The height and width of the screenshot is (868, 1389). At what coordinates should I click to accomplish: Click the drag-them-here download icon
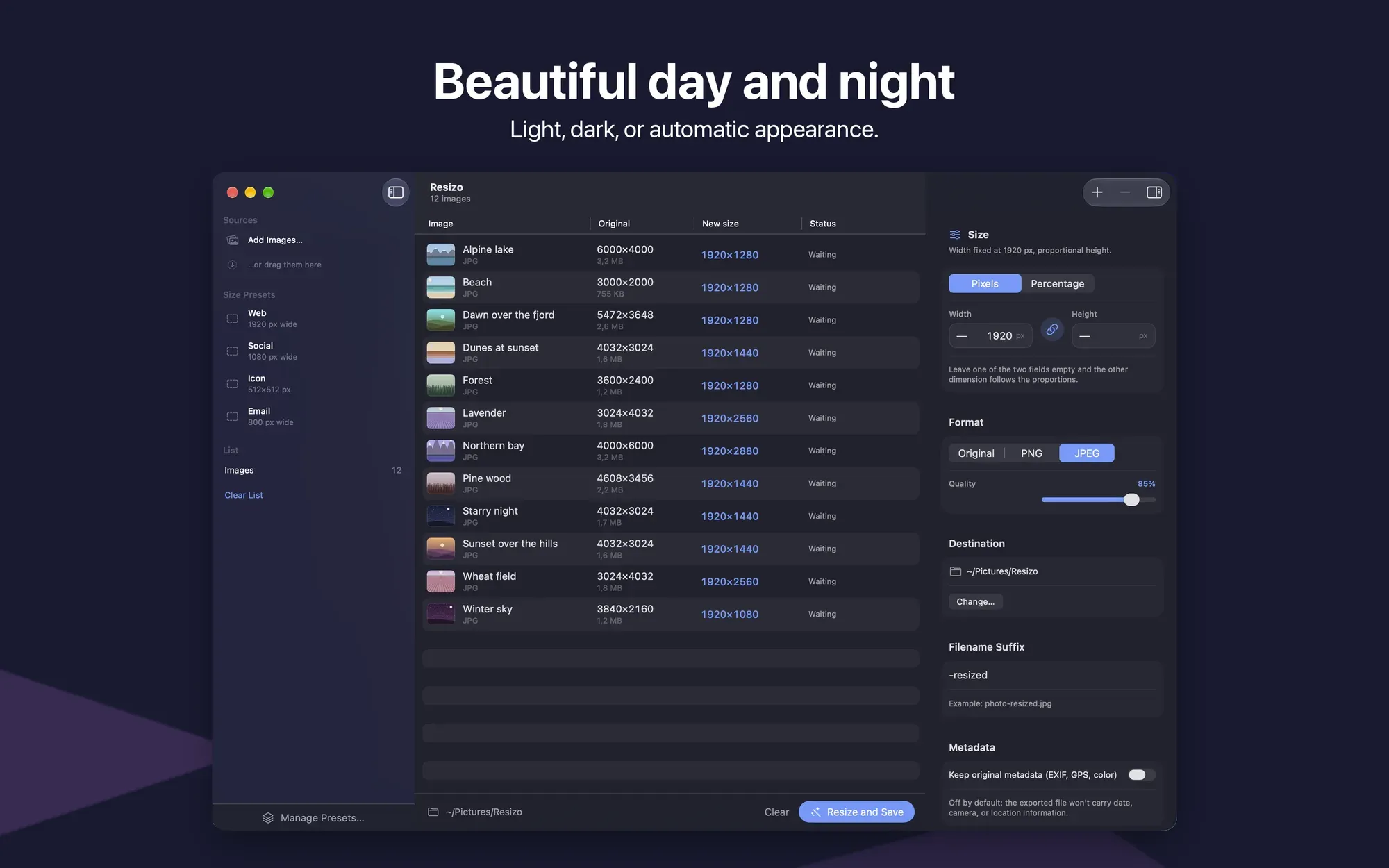233,265
